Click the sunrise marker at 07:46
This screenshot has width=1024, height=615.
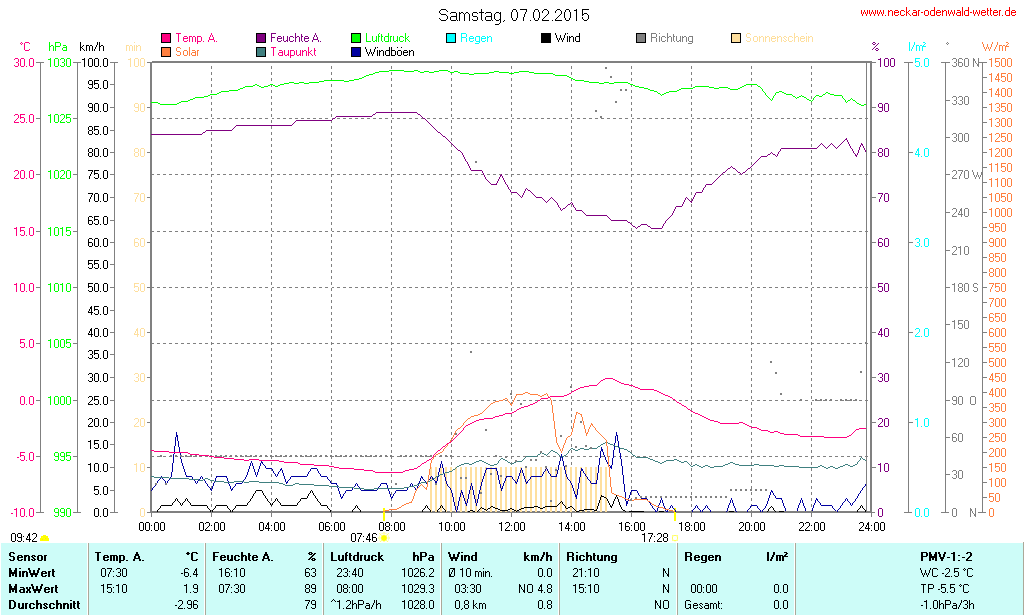pyautogui.click(x=384, y=538)
